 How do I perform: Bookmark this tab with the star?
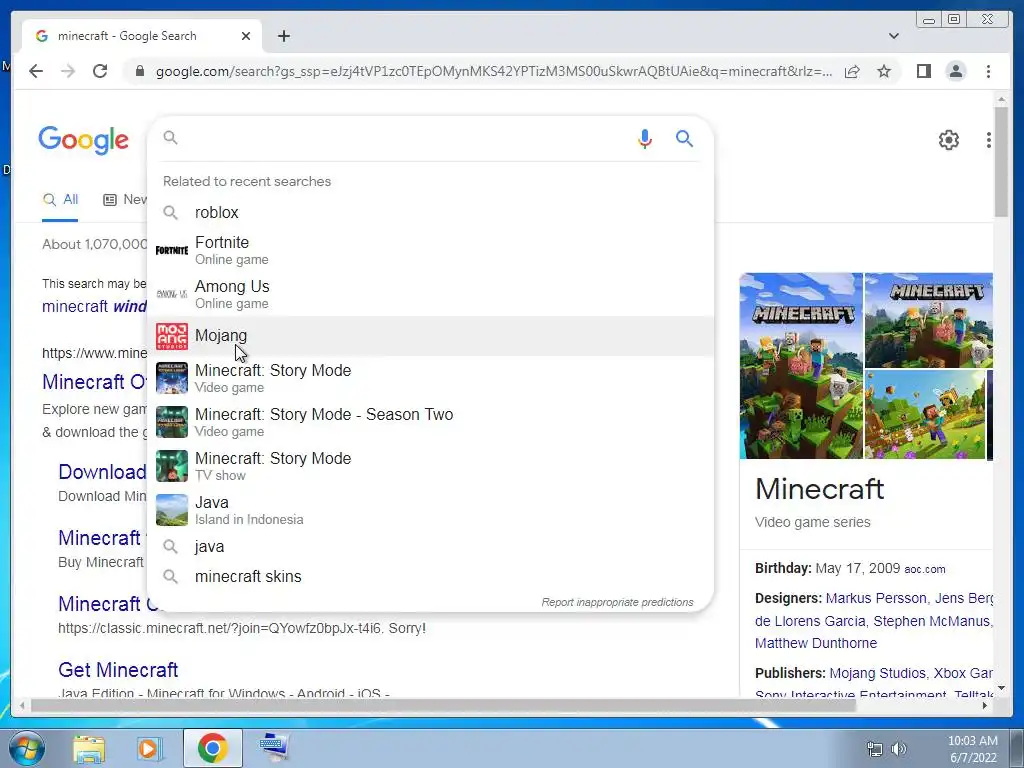884,71
